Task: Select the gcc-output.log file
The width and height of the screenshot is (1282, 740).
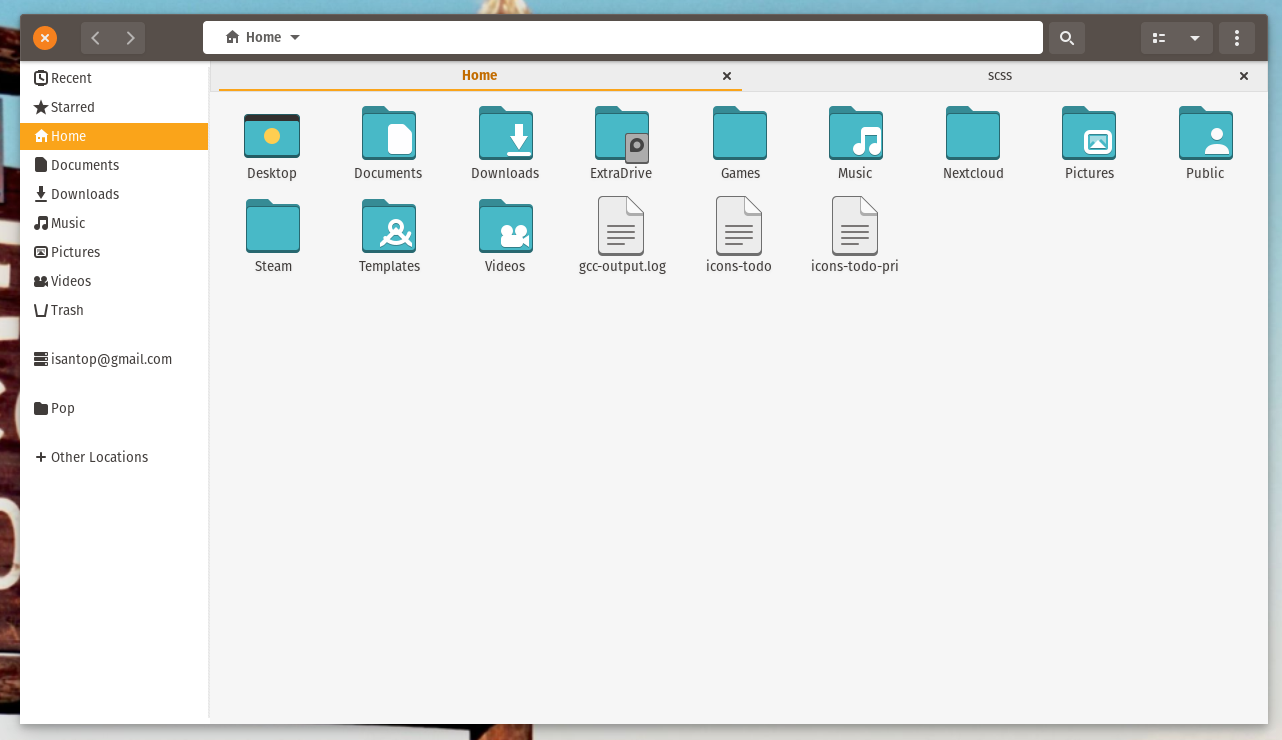Action: coord(621,234)
